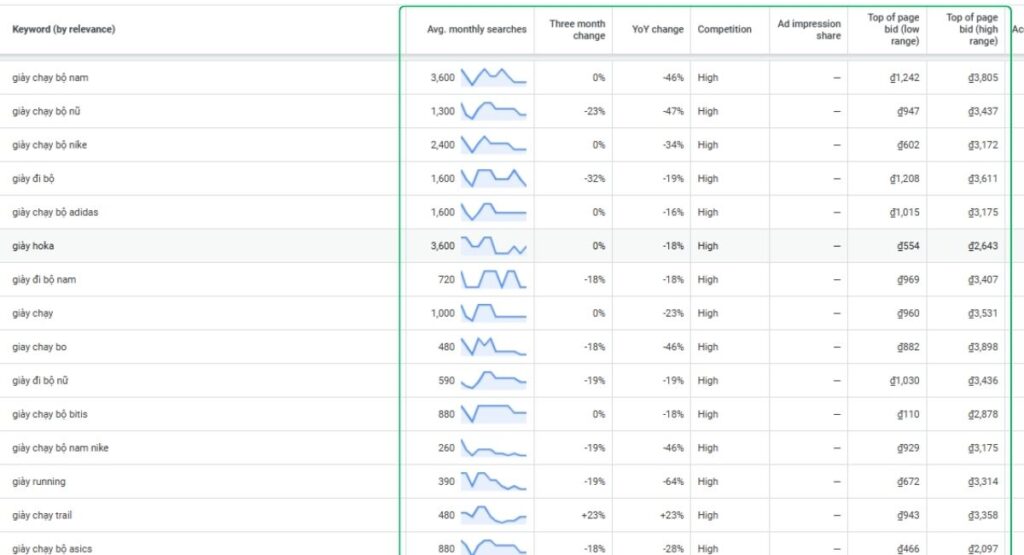Sort by the YoY change column
The height and width of the screenshot is (555, 1024).
click(x=658, y=30)
